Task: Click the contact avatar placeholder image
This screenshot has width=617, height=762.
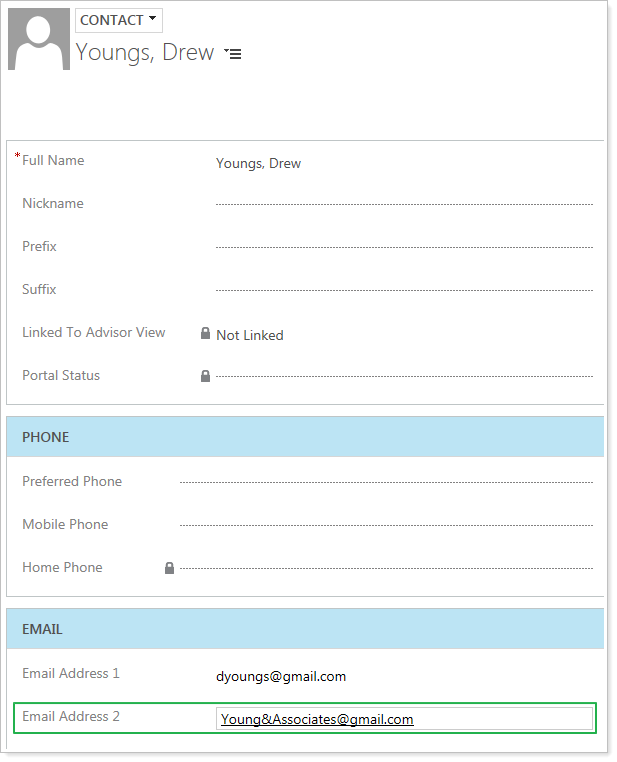Action: click(x=39, y=39)
